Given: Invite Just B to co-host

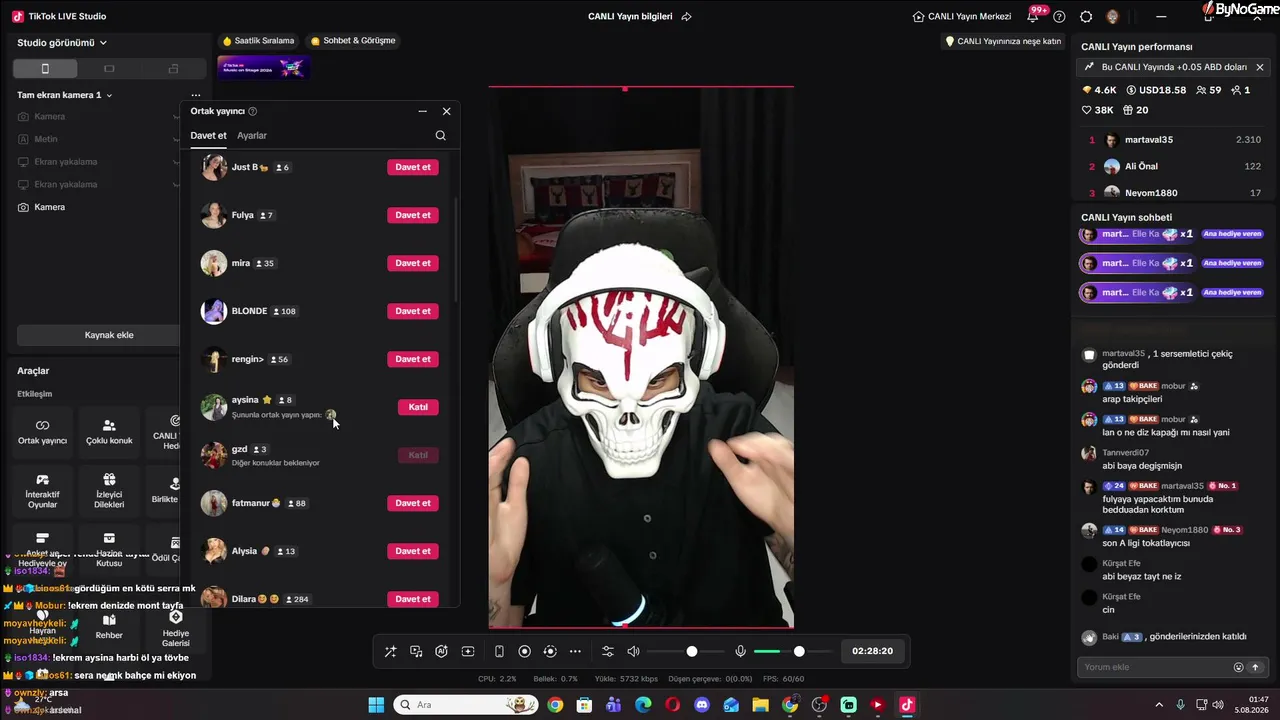Looking at the screenshot, I should pos(413,167).
